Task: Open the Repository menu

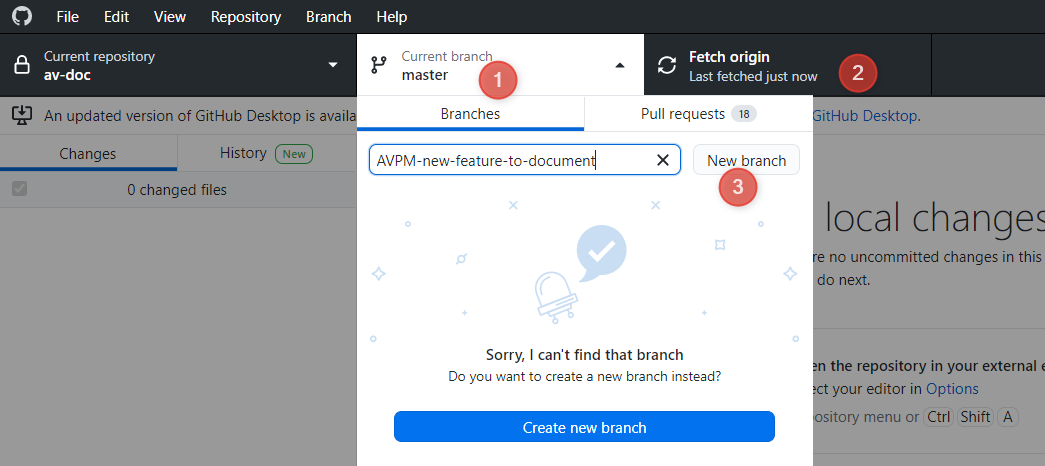Action: 246,17
